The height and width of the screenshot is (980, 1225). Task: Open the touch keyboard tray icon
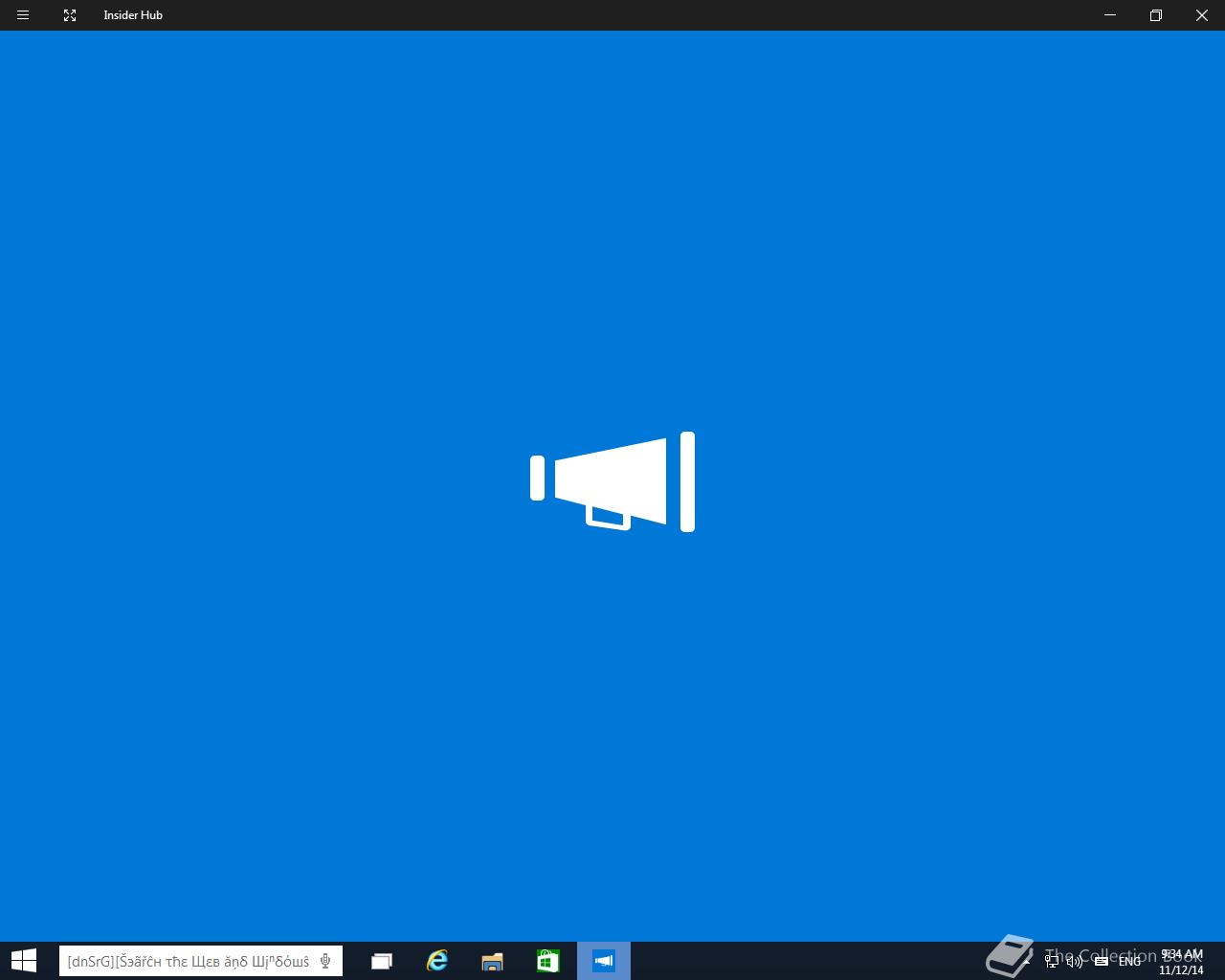click(1102, 960)
